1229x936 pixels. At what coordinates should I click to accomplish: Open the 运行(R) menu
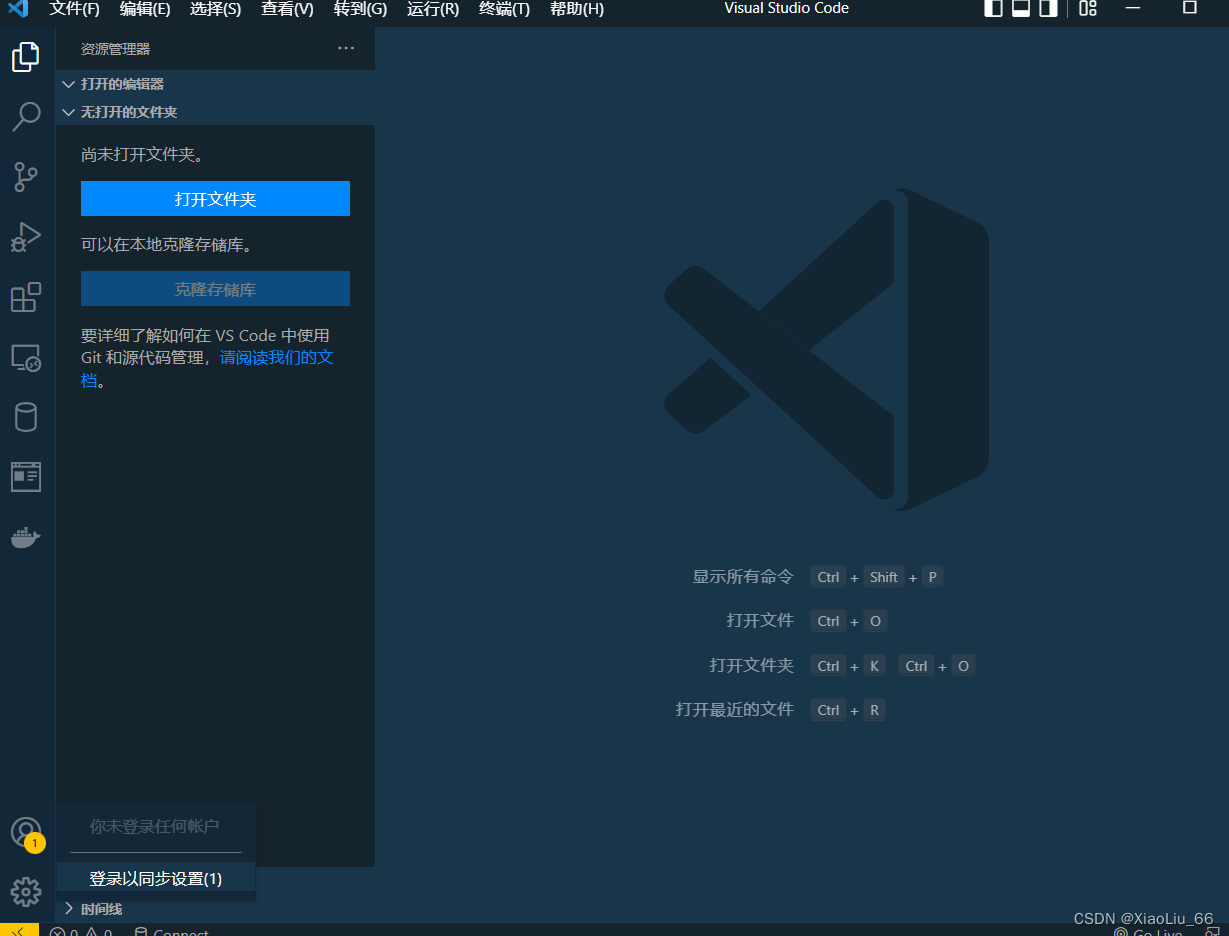coord(433,9)
